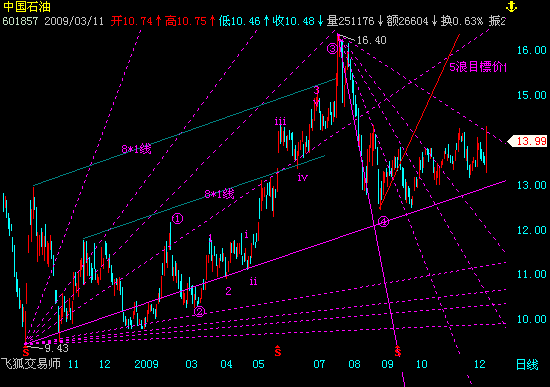Click the 飞狐交易师 label
Viewport: 550px width, 387px height.
pos(31,363)
